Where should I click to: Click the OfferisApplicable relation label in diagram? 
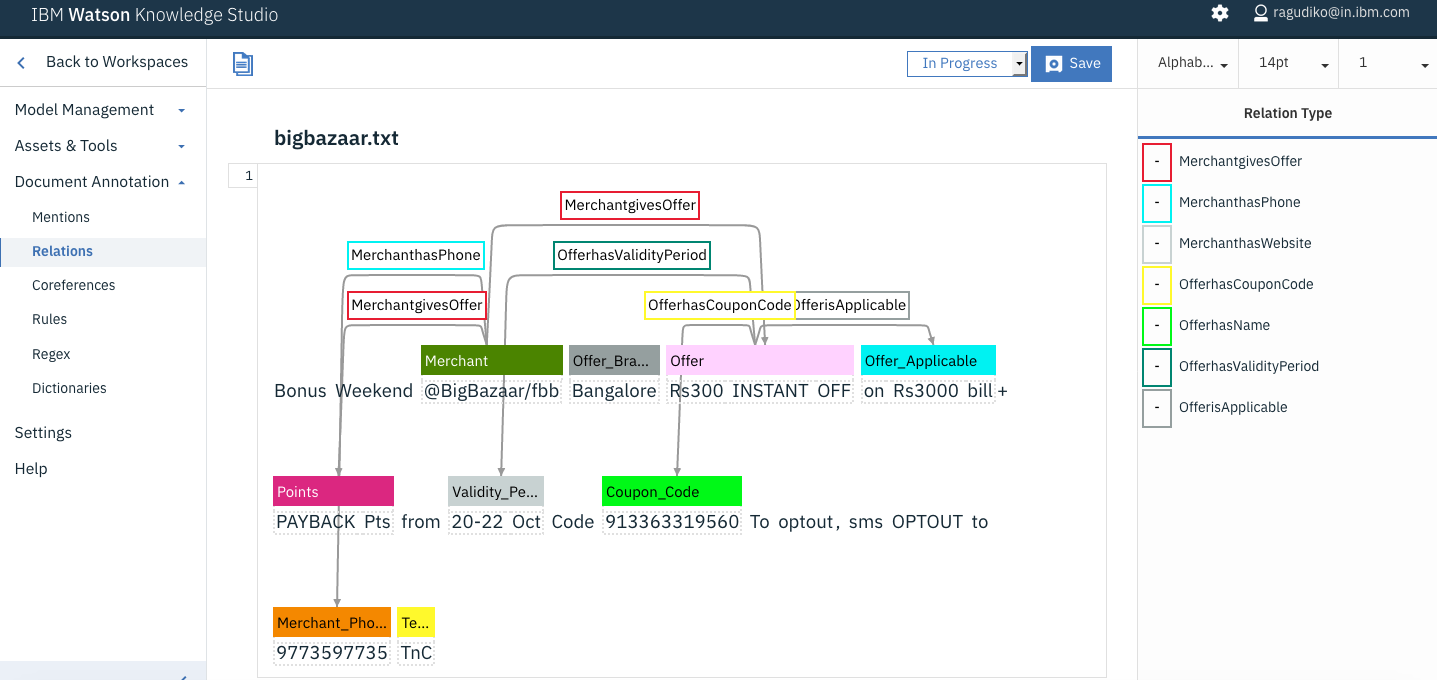852,305
